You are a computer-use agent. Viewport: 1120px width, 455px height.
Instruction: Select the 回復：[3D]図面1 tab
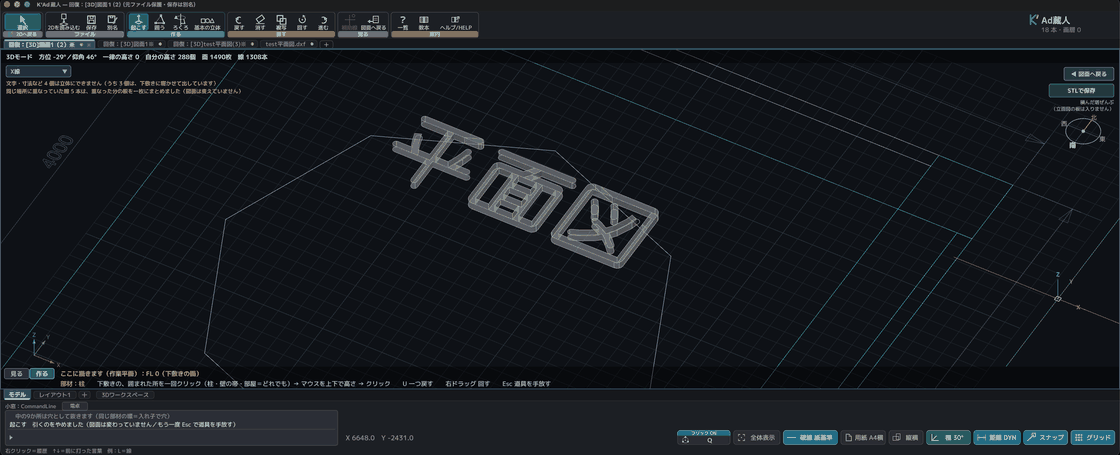131,44
